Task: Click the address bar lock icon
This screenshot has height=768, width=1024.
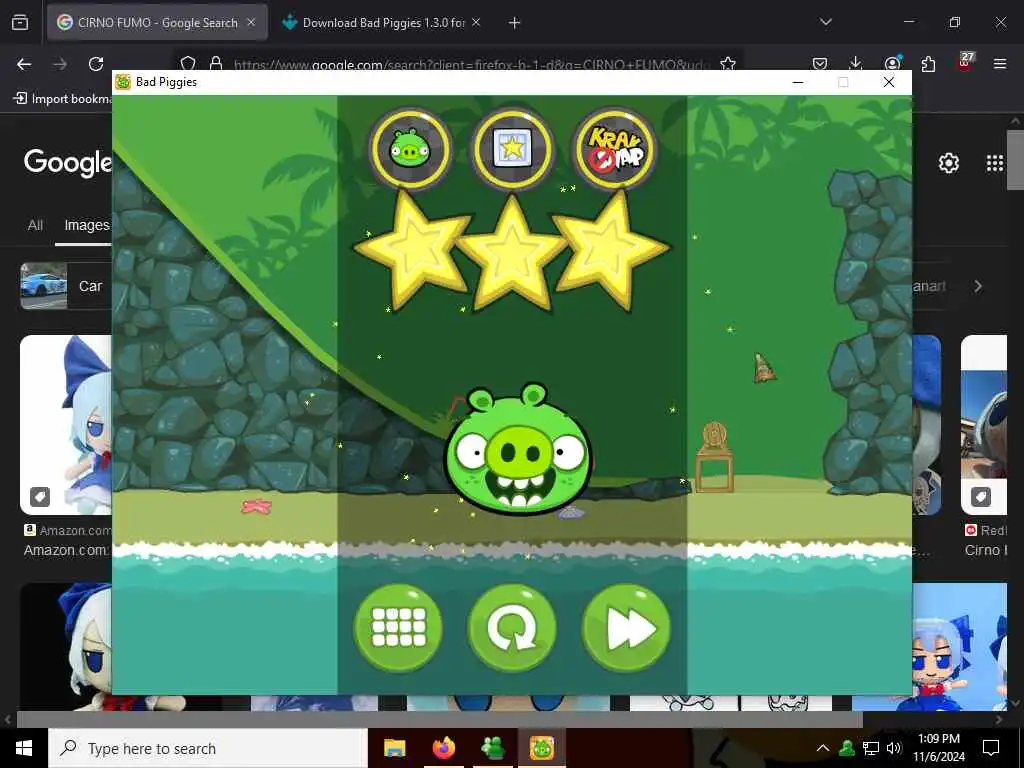Action: point(216,63)
